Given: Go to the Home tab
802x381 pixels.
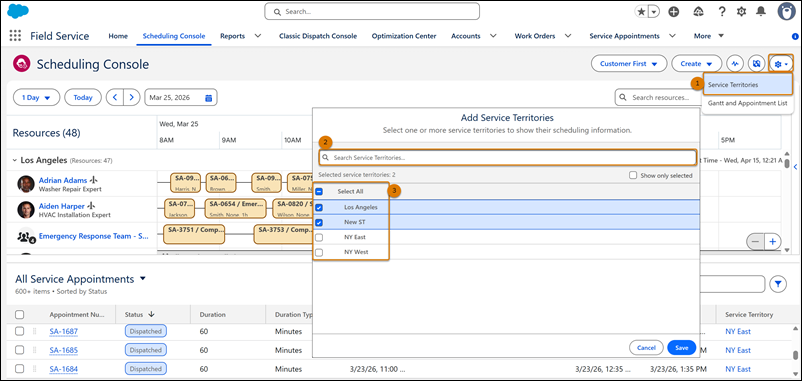Looking at the screenshot, I should [118, 36].
